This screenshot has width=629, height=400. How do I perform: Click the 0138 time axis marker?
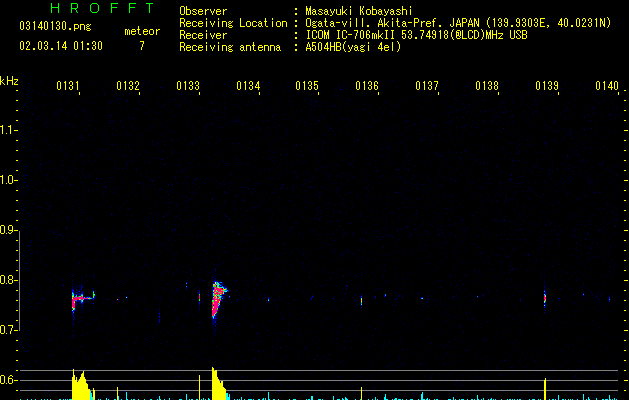click(x=487, y=86)
